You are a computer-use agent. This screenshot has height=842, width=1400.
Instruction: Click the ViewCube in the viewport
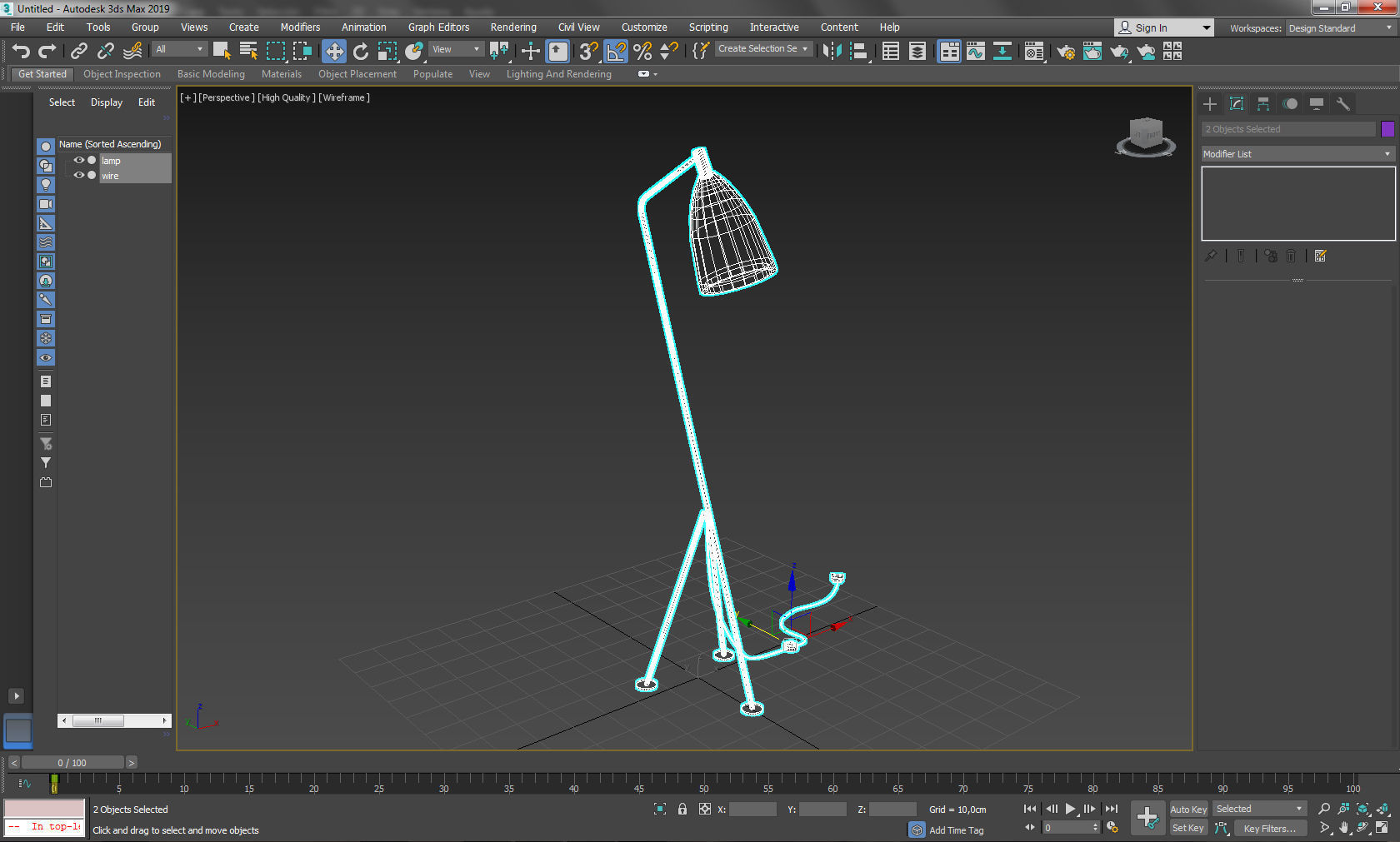1146,136
